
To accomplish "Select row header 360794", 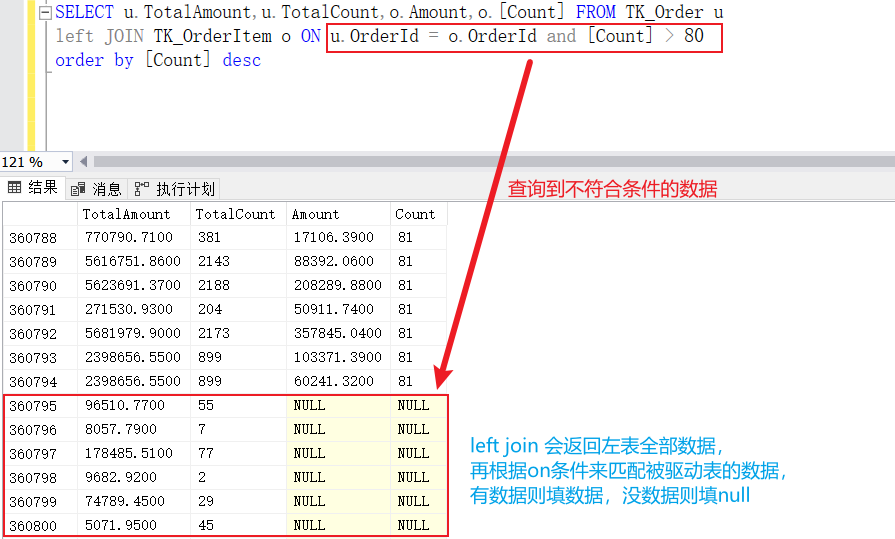I will click(x=40, y=381).
